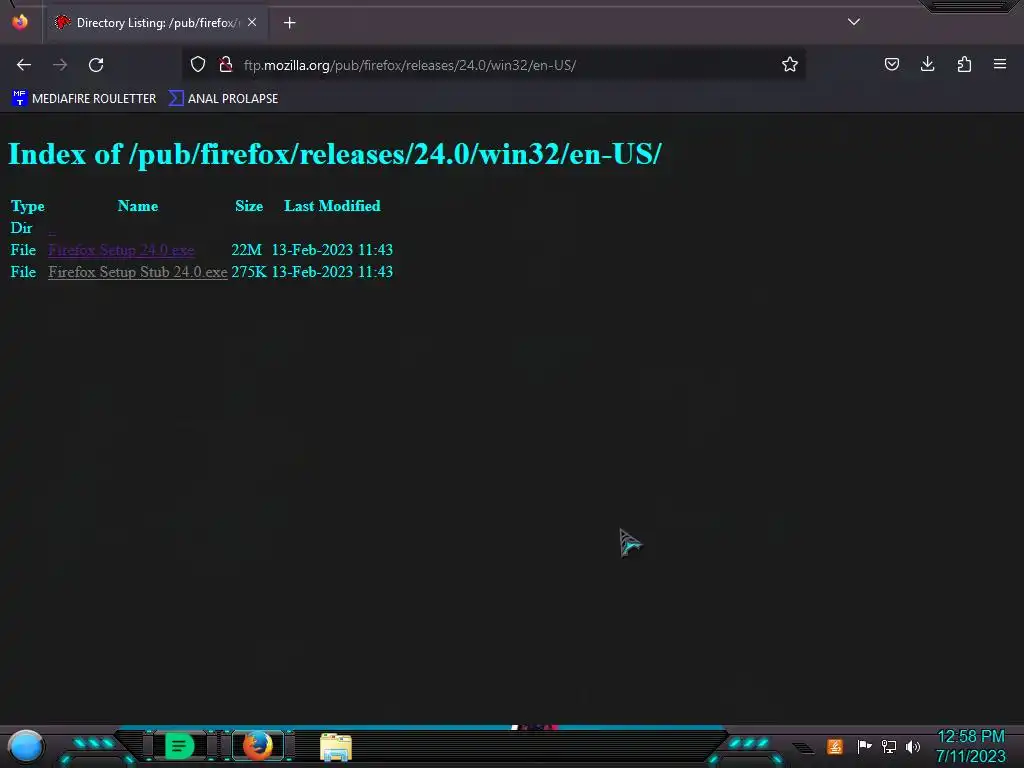Download Firefox Setup Stub 24.0.exe
The height and width of the screenshot is (768, 1024).
(138, 272)
